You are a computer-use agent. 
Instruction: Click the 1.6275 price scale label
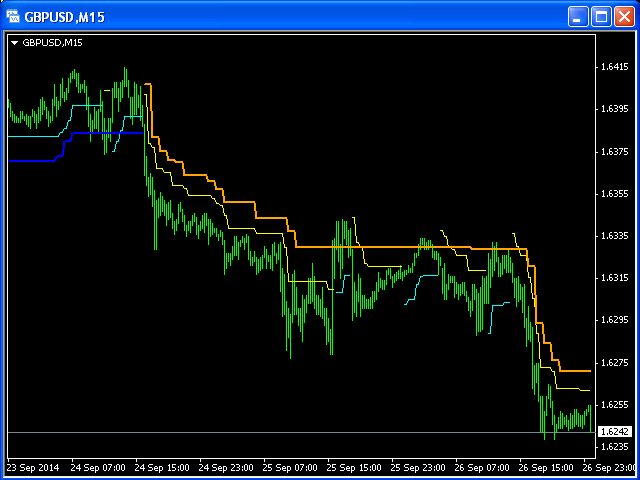click(x=615, y=362)
